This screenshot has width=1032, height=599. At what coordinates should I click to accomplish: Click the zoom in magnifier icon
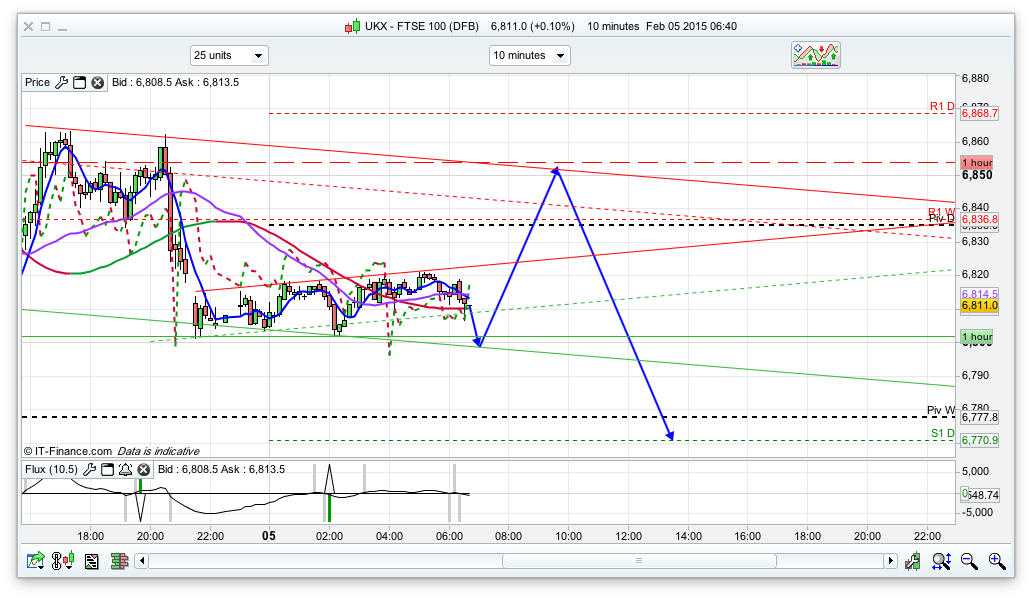[996, 562]
